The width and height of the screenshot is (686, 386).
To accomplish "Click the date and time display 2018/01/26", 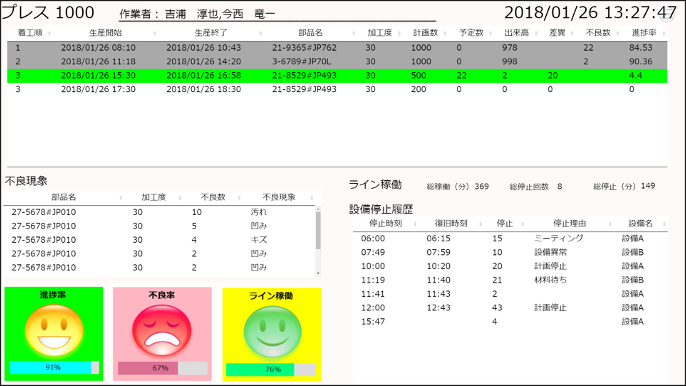I will (590, 13).
